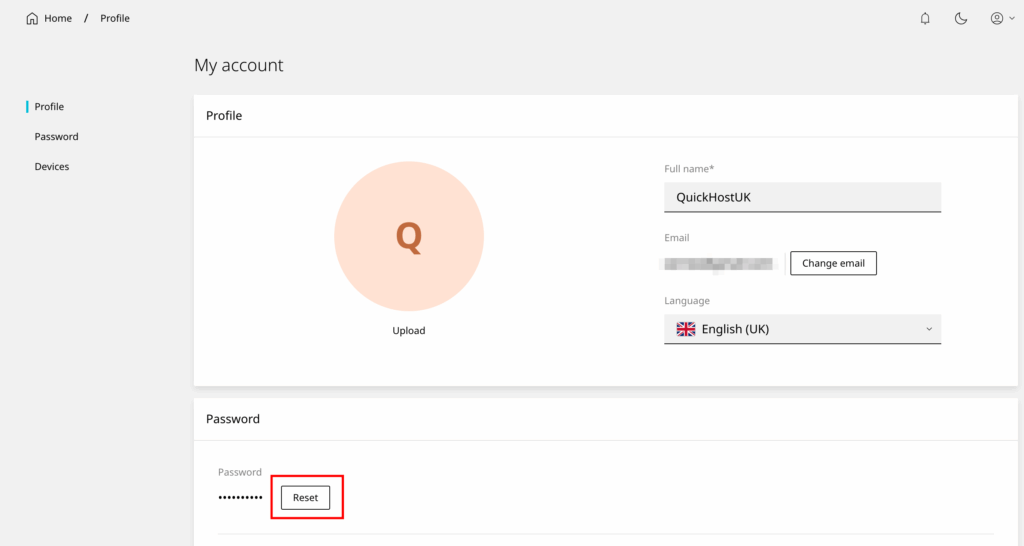The width and height of the screenshot is (1024, 546).
Task: Click the Profile card header
Action: (x=224, y=116)
